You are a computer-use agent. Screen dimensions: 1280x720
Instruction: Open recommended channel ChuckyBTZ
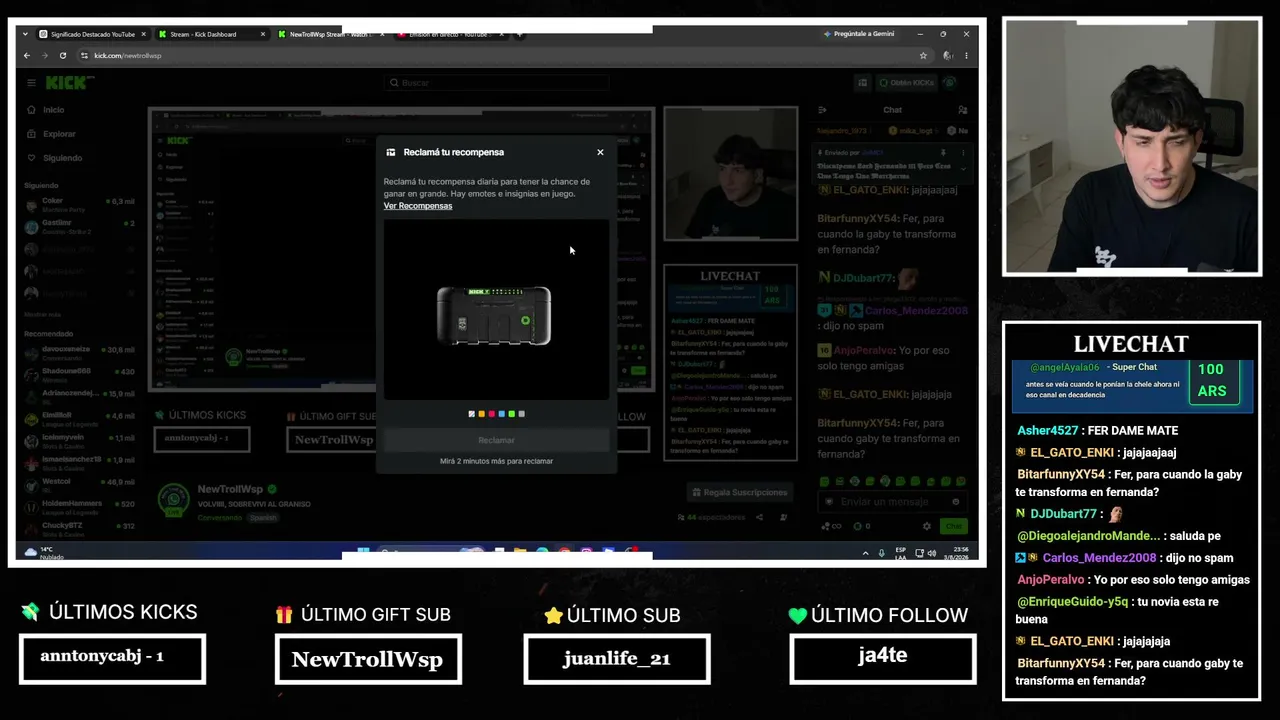tap(80, 528)
